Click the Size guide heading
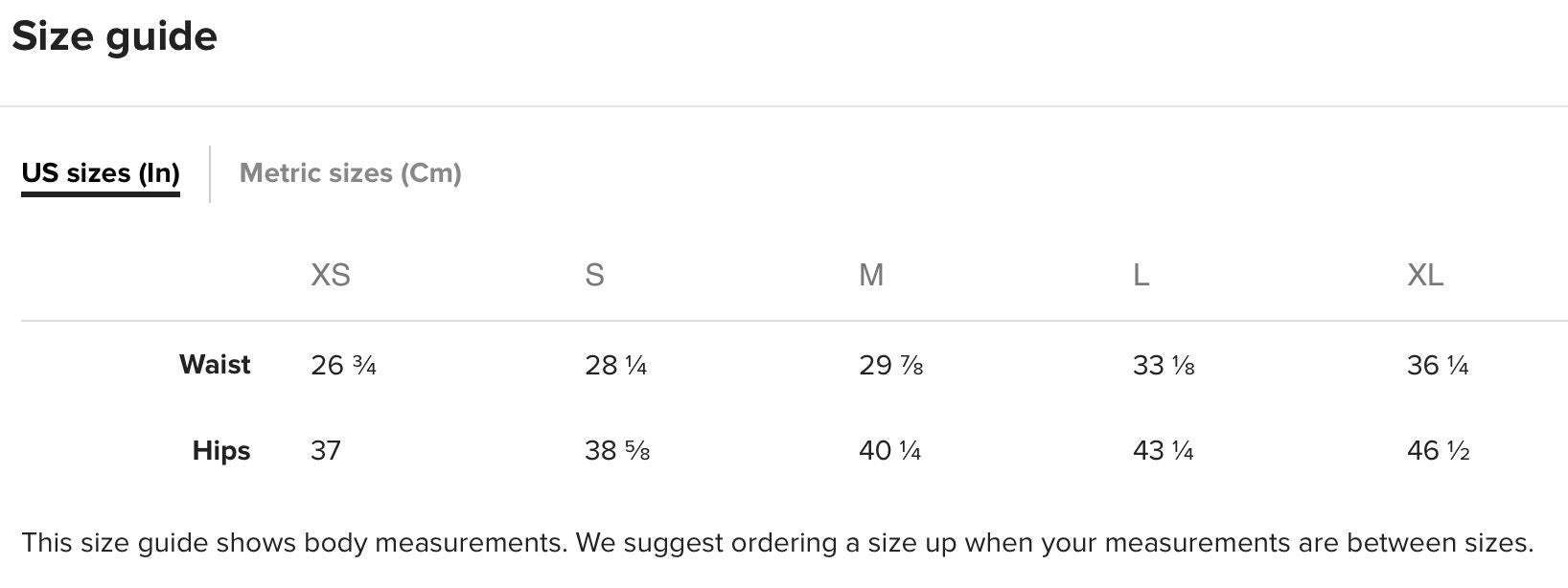The image size is (1568, 588). coord(114,36)
